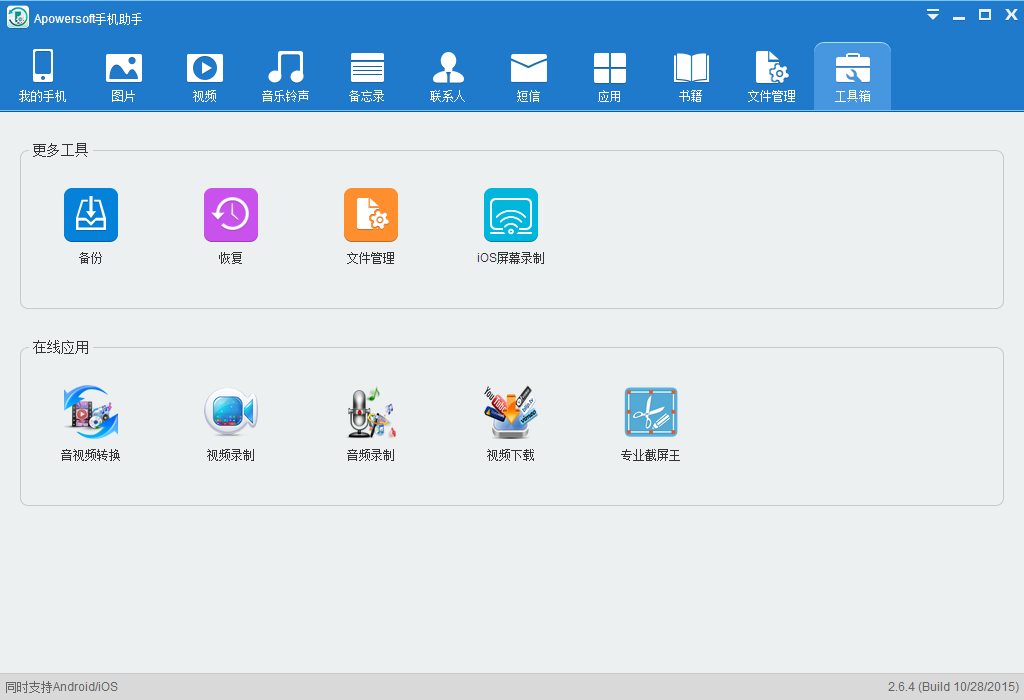Open the 专业截屏王 screenshot tool icon
This screenshot has width=1024, height=700.
(650, 412)
